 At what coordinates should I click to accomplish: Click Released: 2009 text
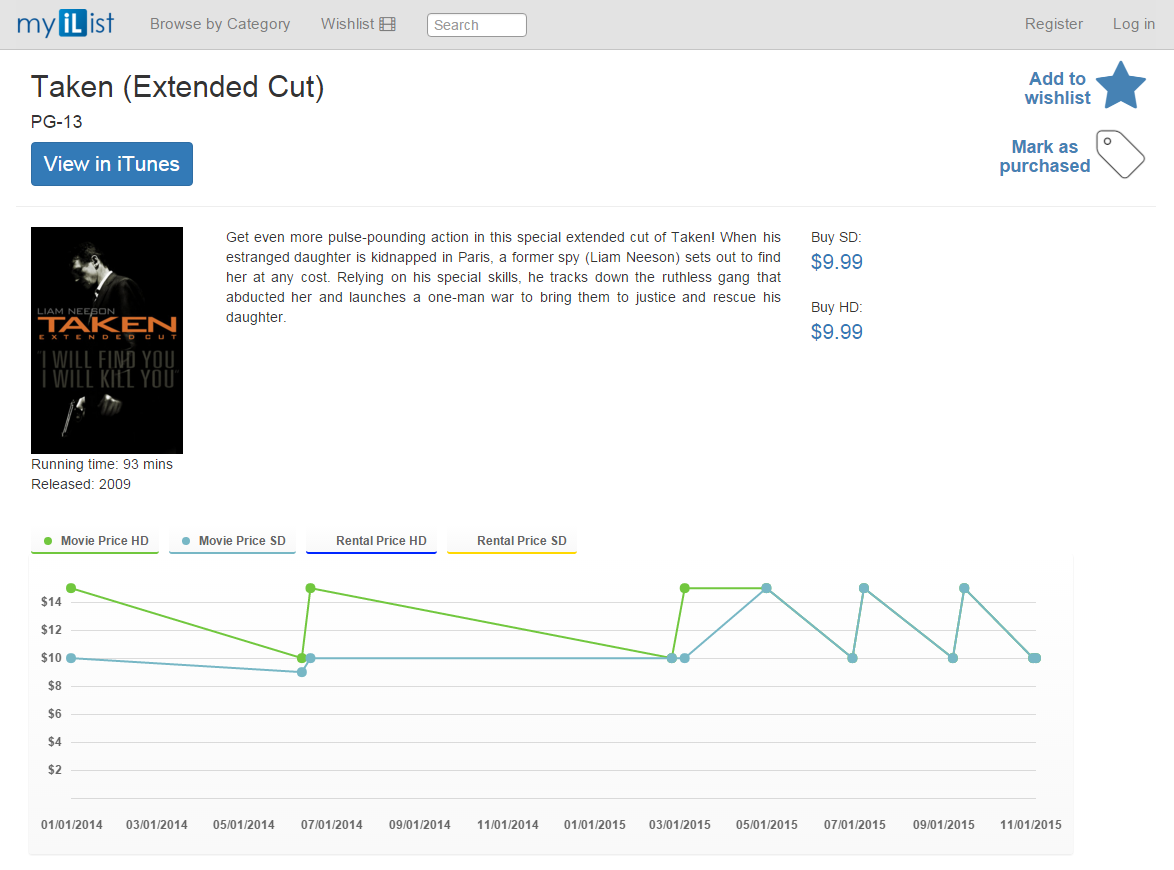(81, 484)
